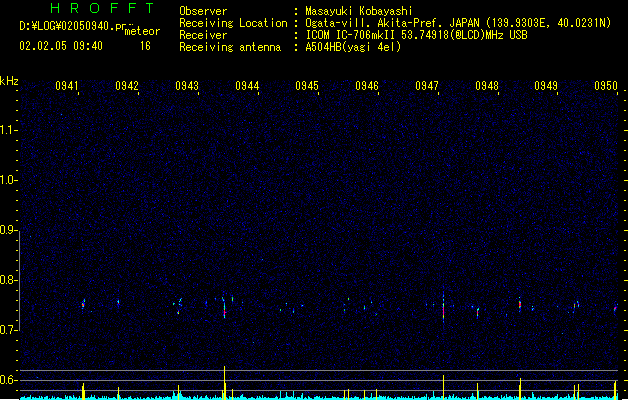Click the 'meteor' count label
629x400 pixels.
[142, 31]
